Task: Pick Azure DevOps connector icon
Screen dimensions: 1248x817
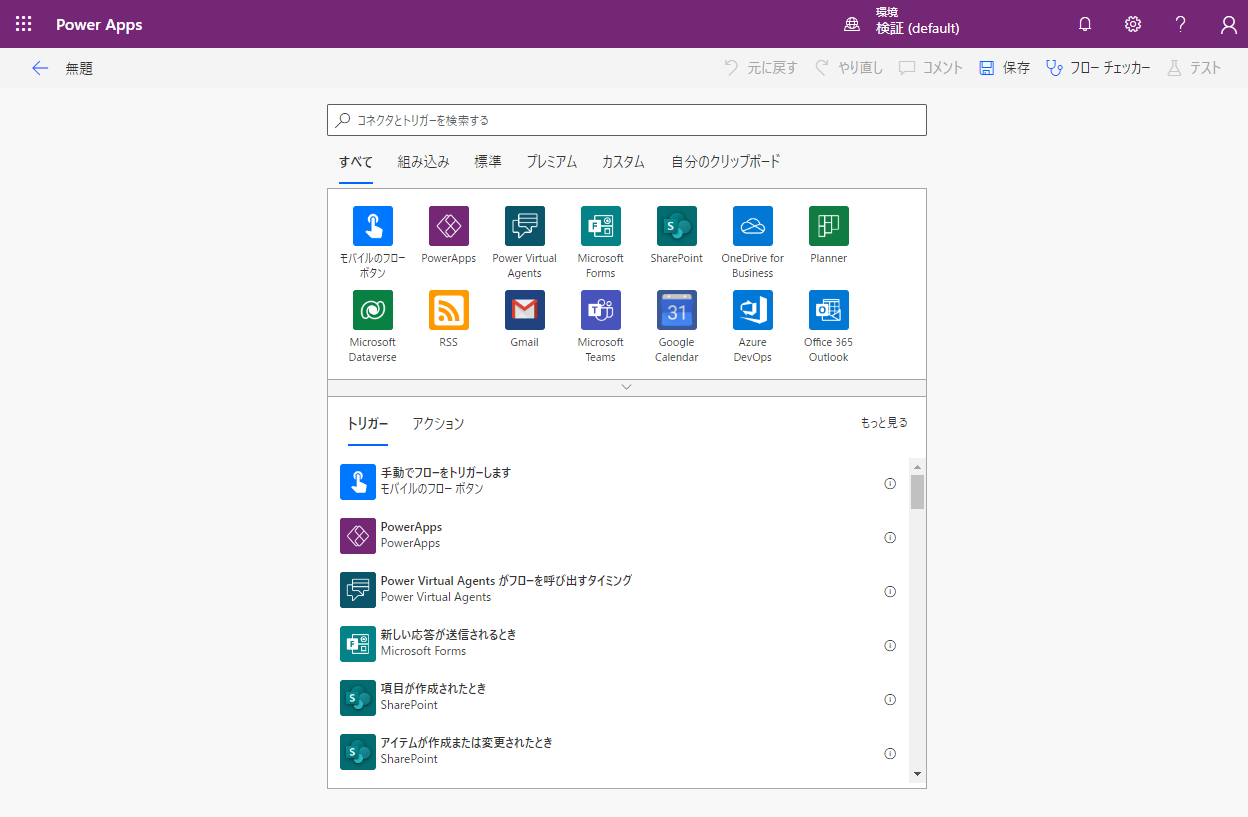Action: pos(753,310)
